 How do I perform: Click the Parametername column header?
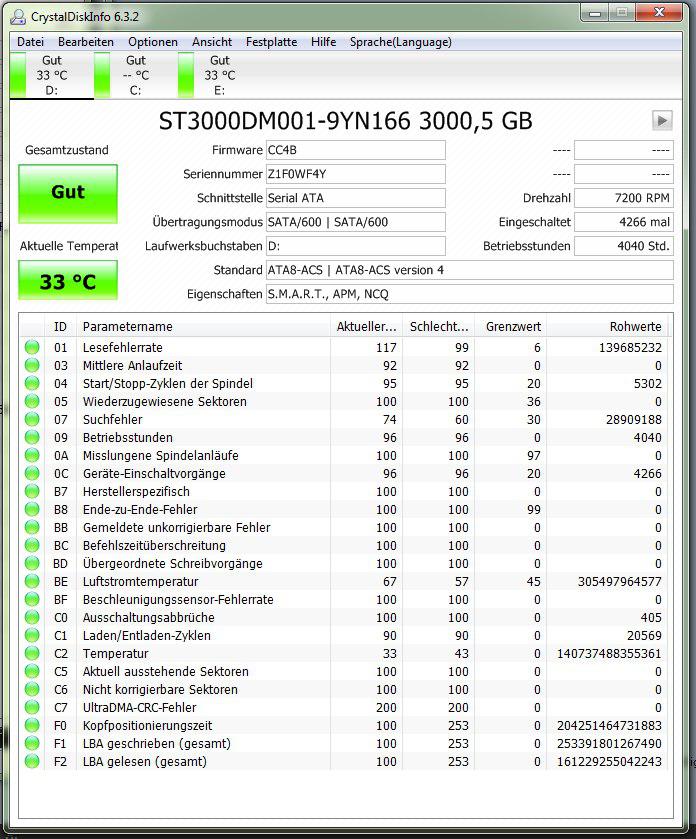coord(203,326)
